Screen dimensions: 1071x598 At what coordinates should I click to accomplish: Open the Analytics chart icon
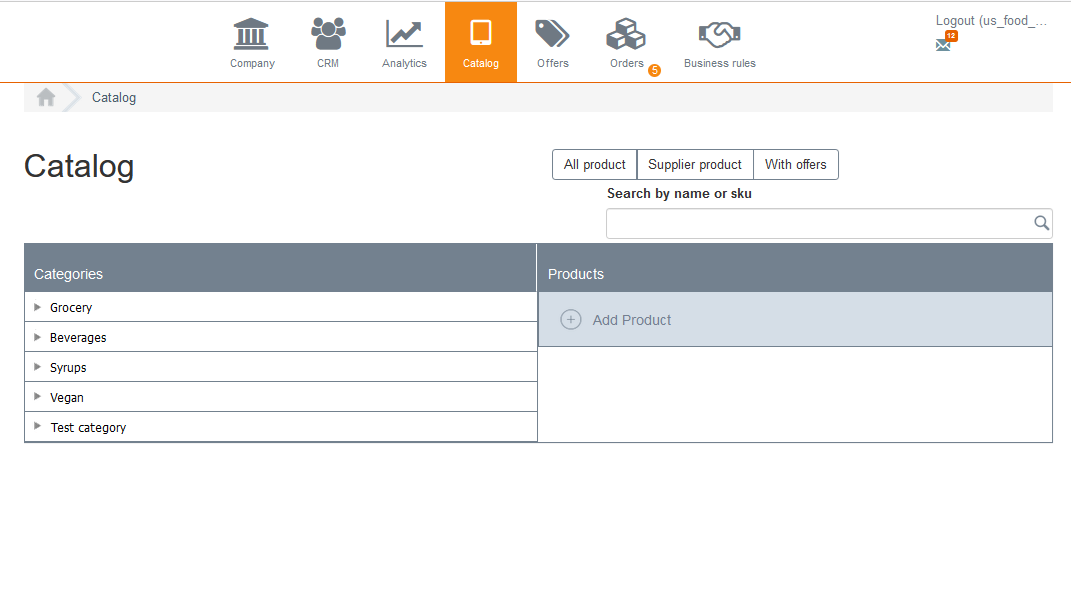[x=404, y=34]
